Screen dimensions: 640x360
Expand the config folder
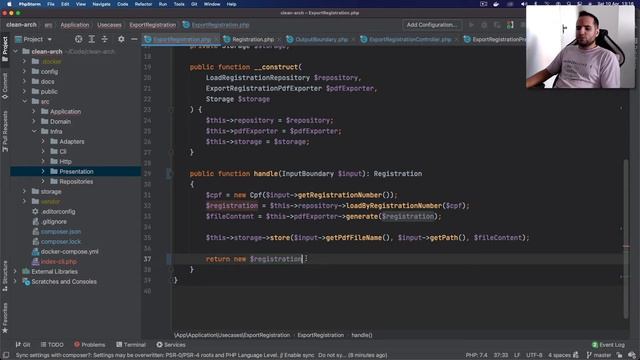(24, 71)
